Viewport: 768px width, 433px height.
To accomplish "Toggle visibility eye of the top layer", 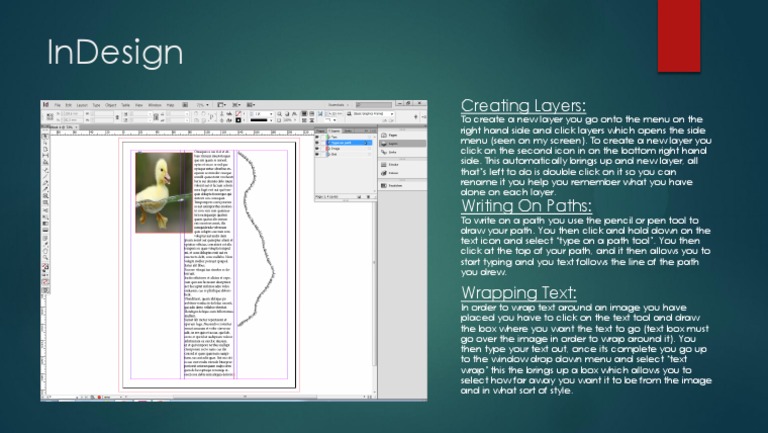I will pos(318,136).
